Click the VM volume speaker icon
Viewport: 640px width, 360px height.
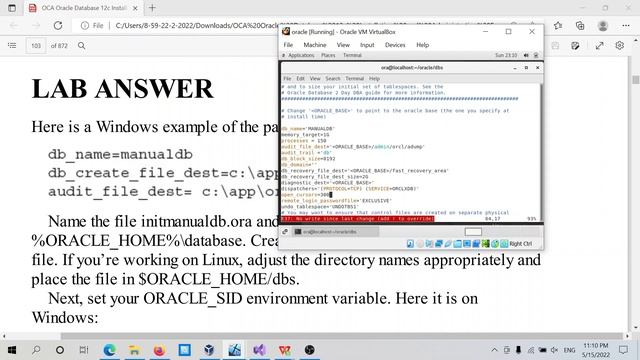(526, 55)
